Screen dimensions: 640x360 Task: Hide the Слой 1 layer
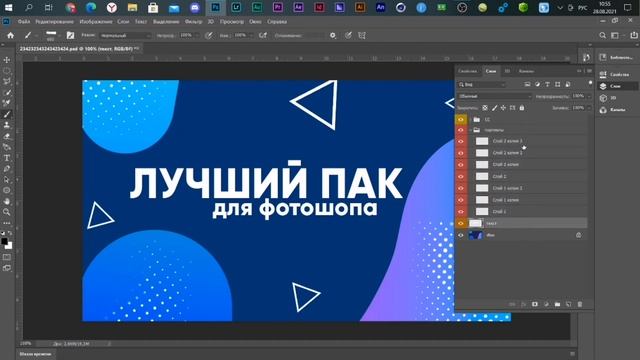click(x=461, y=211)
